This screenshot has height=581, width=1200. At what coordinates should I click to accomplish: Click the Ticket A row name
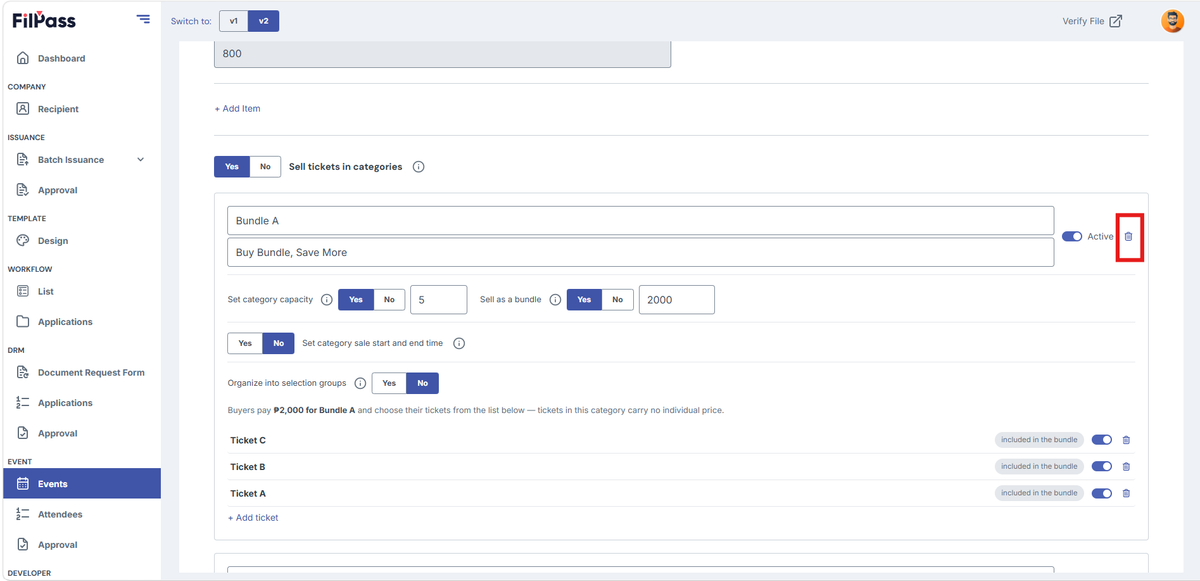(x=248, y=493)
